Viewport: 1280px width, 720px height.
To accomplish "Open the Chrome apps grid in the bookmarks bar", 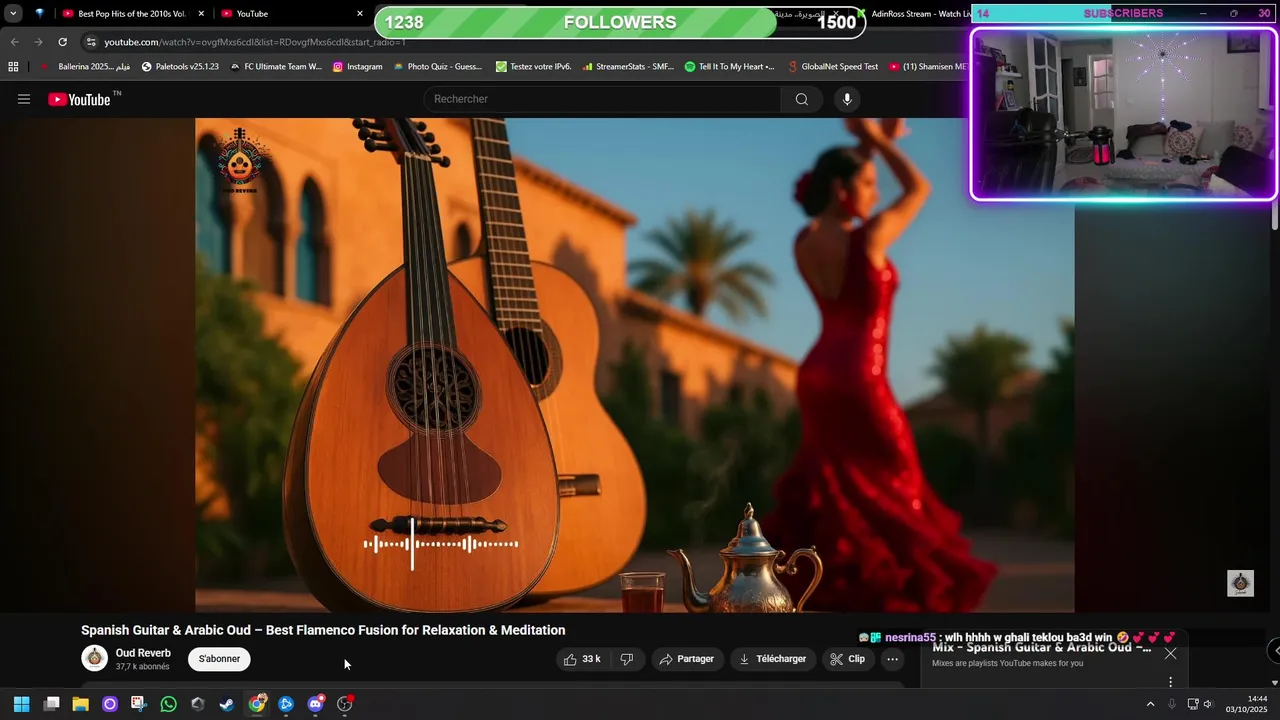I will (13, 67).
